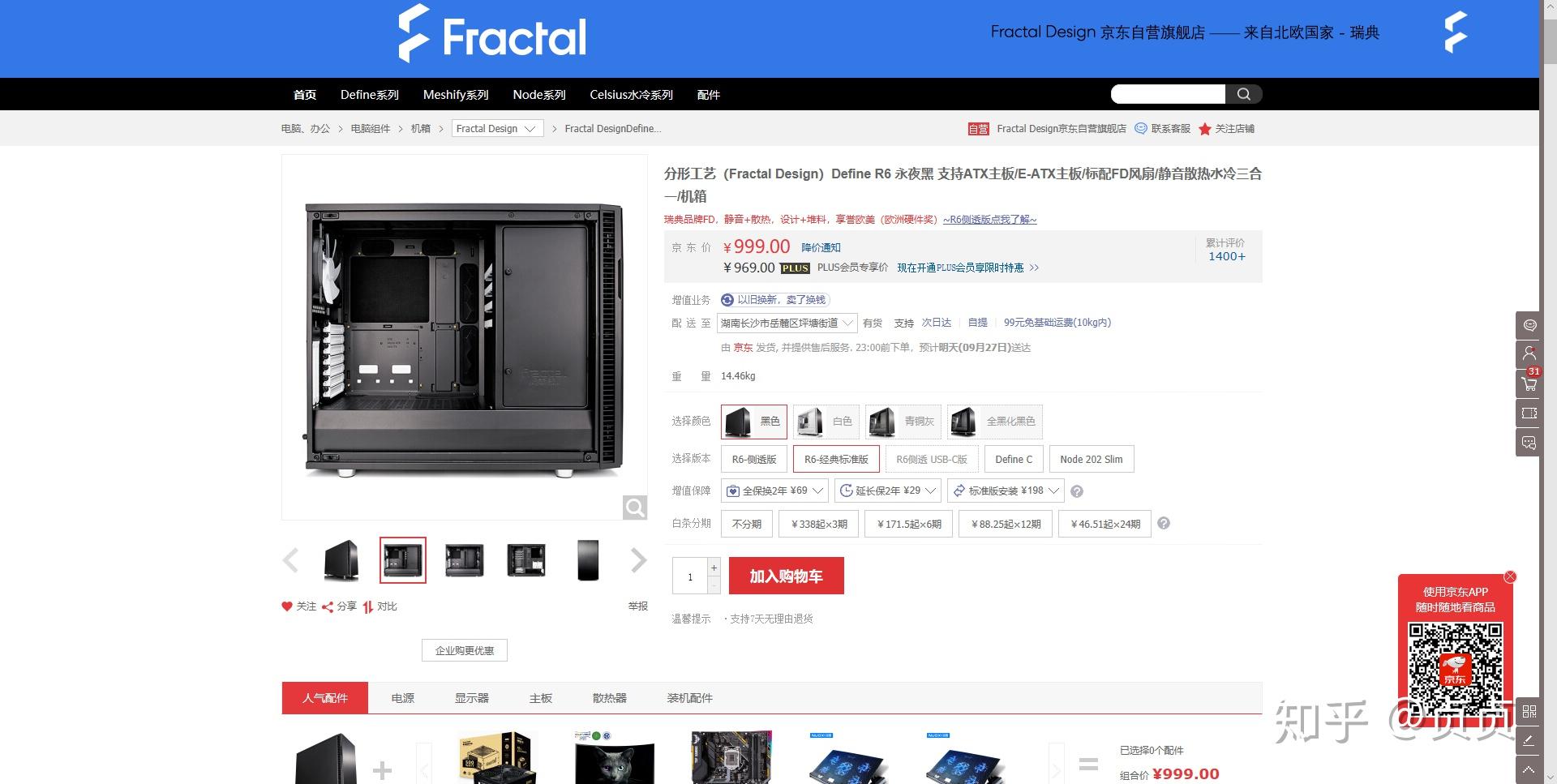This screenshot has height=784, width=1557.
Task: Open the coupon ticket sidebar icon
Action: [1529, 413]
